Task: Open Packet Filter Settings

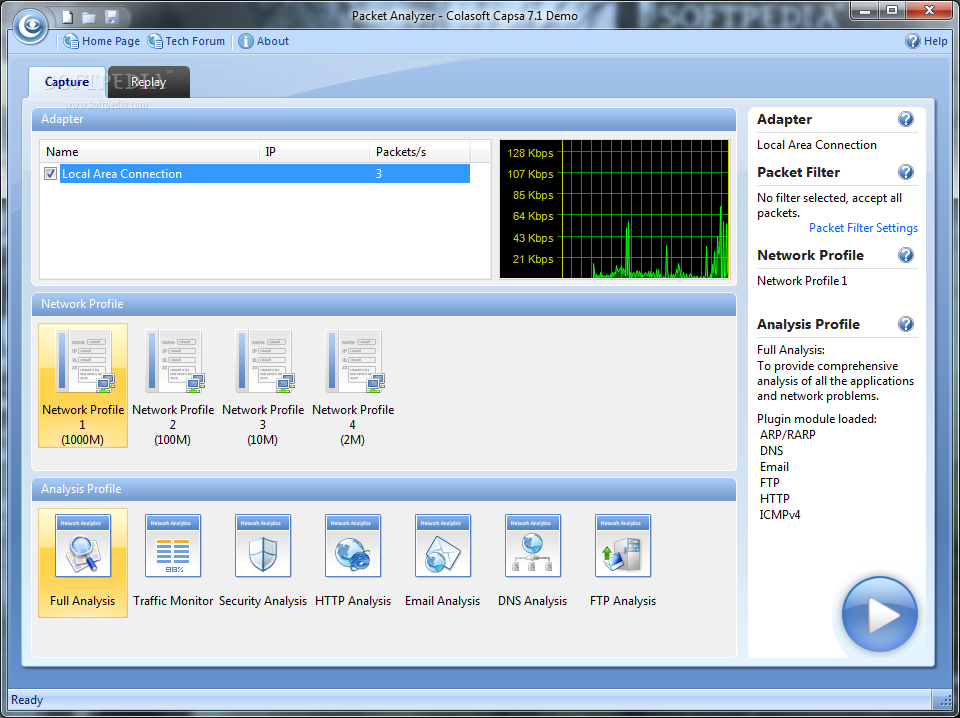Action: click(862, 227)
